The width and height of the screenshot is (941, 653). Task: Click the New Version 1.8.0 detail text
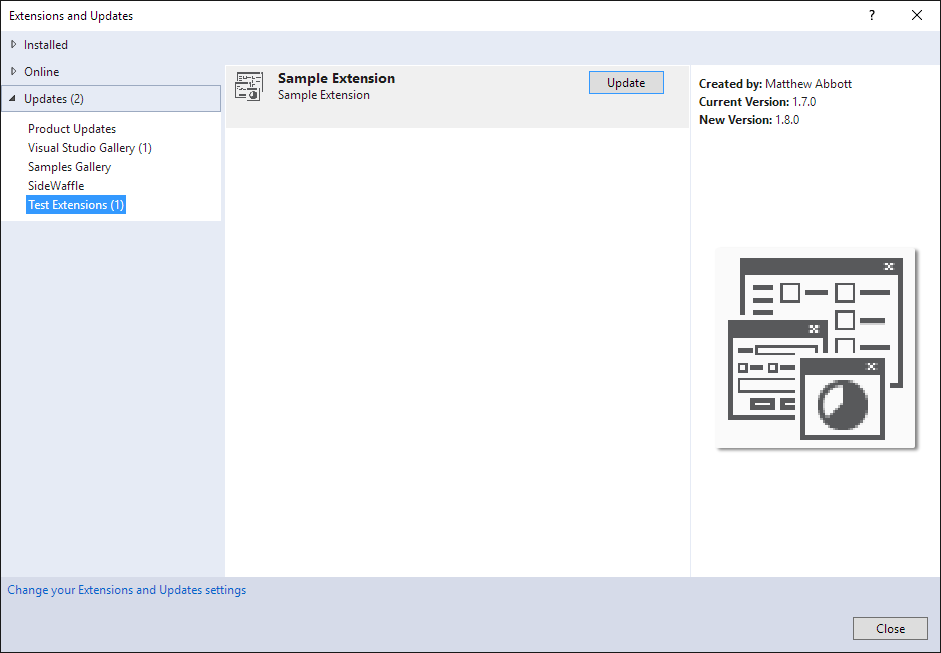pyautogui.click(x=749, y=120)
